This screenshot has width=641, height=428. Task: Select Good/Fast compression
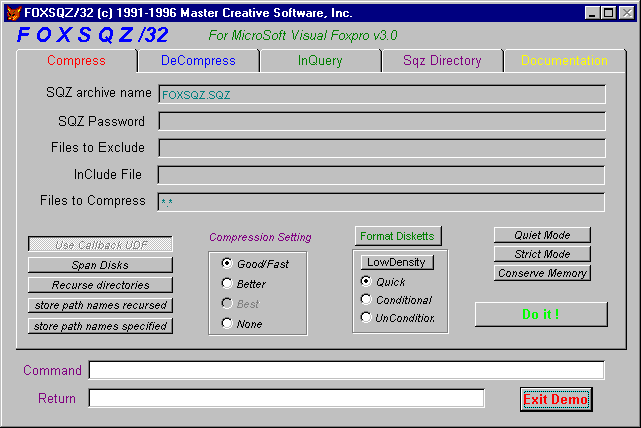click(255, 264)
